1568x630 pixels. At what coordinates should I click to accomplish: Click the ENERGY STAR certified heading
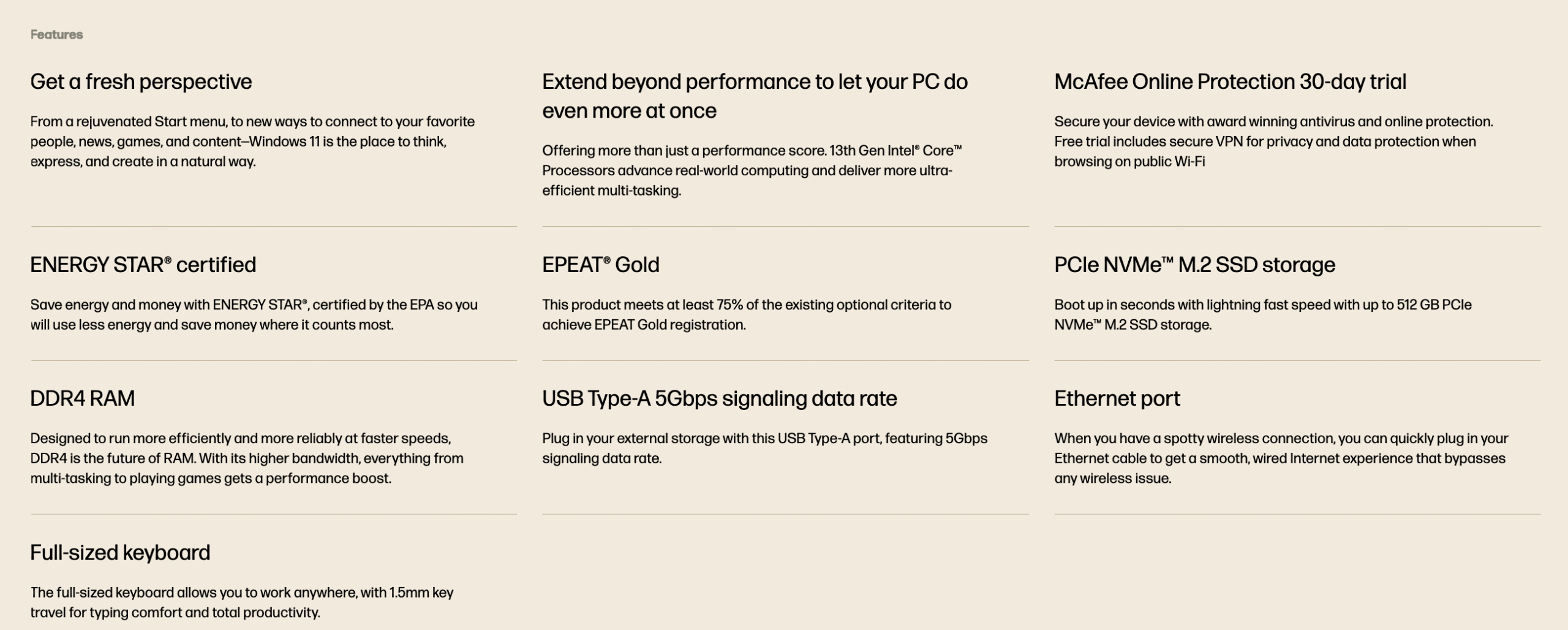(x=143, y=265)
